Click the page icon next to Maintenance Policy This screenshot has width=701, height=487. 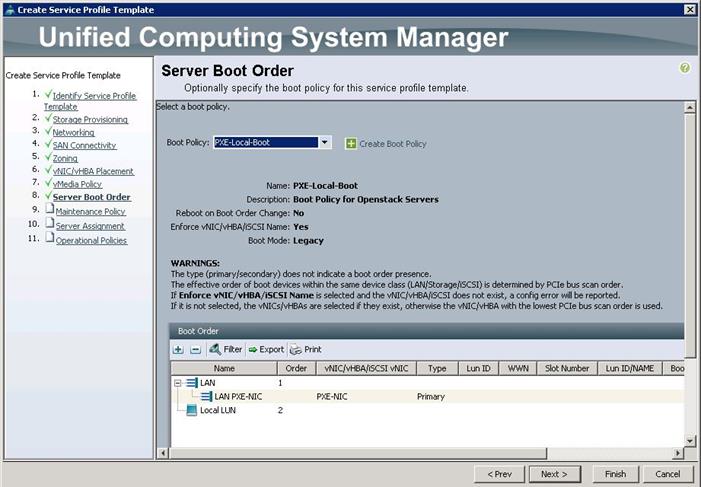click(x=50, y=209)
